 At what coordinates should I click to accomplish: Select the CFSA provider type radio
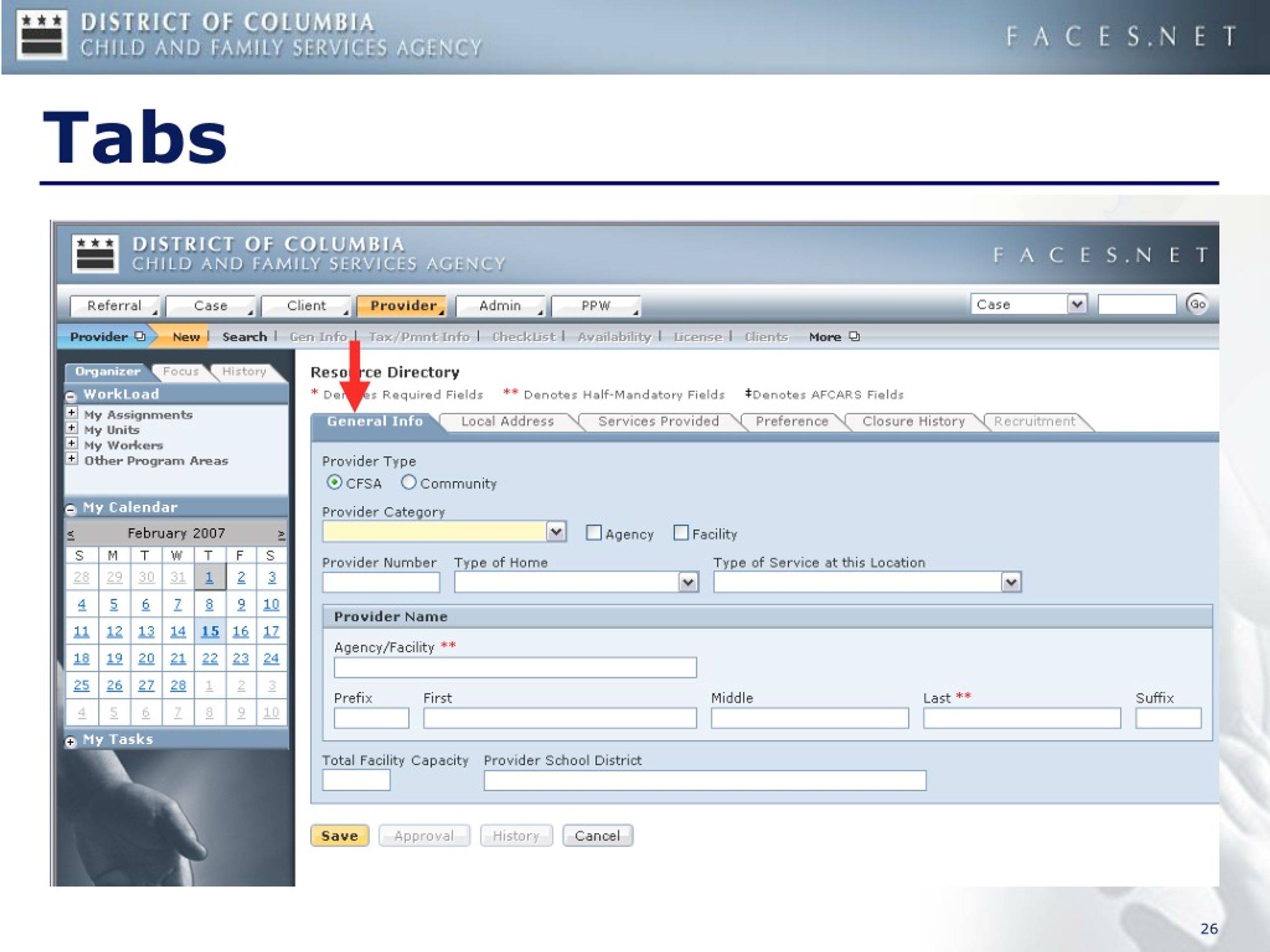coord(334,482)
